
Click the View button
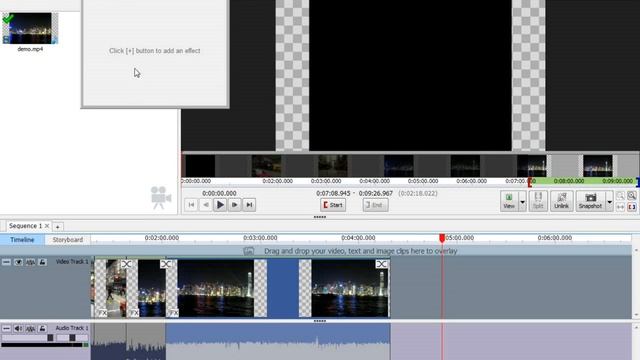coord(509,201)
